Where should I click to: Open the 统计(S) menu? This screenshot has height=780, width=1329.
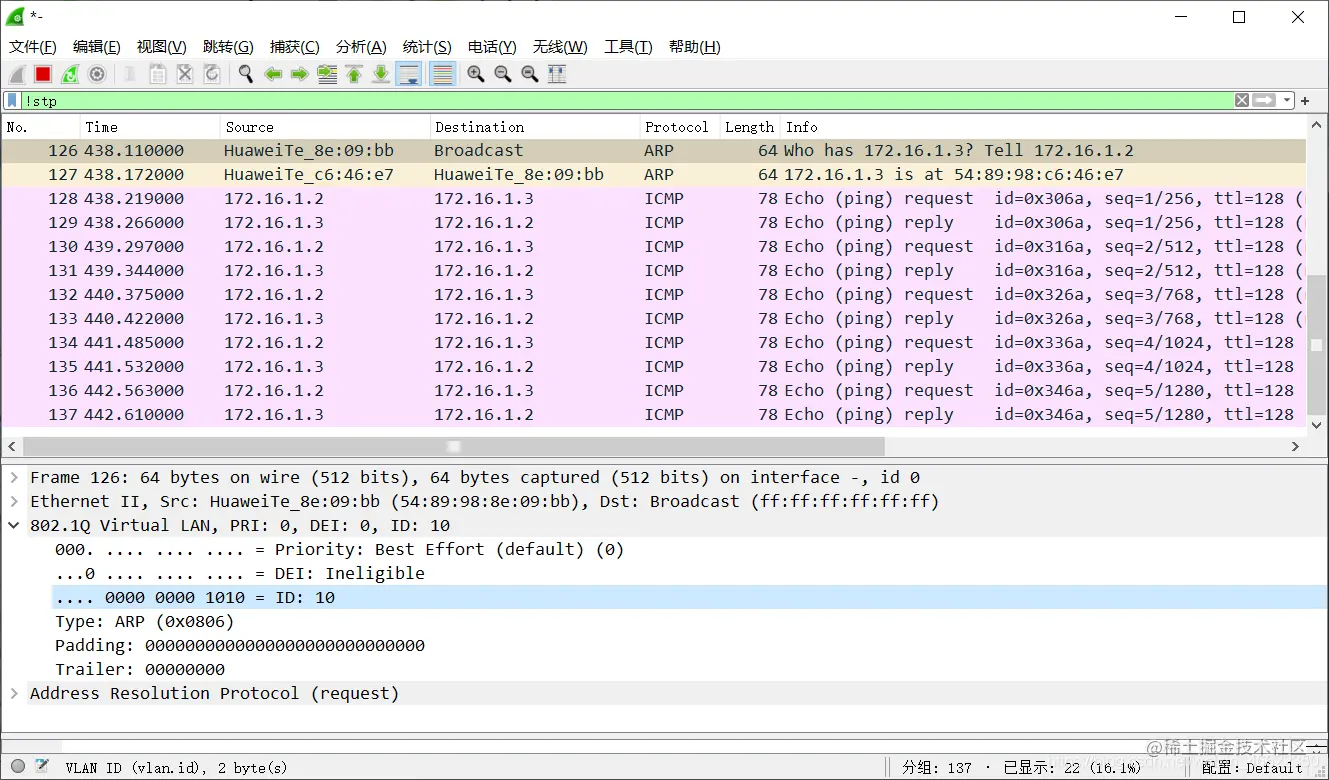(427, 47)
